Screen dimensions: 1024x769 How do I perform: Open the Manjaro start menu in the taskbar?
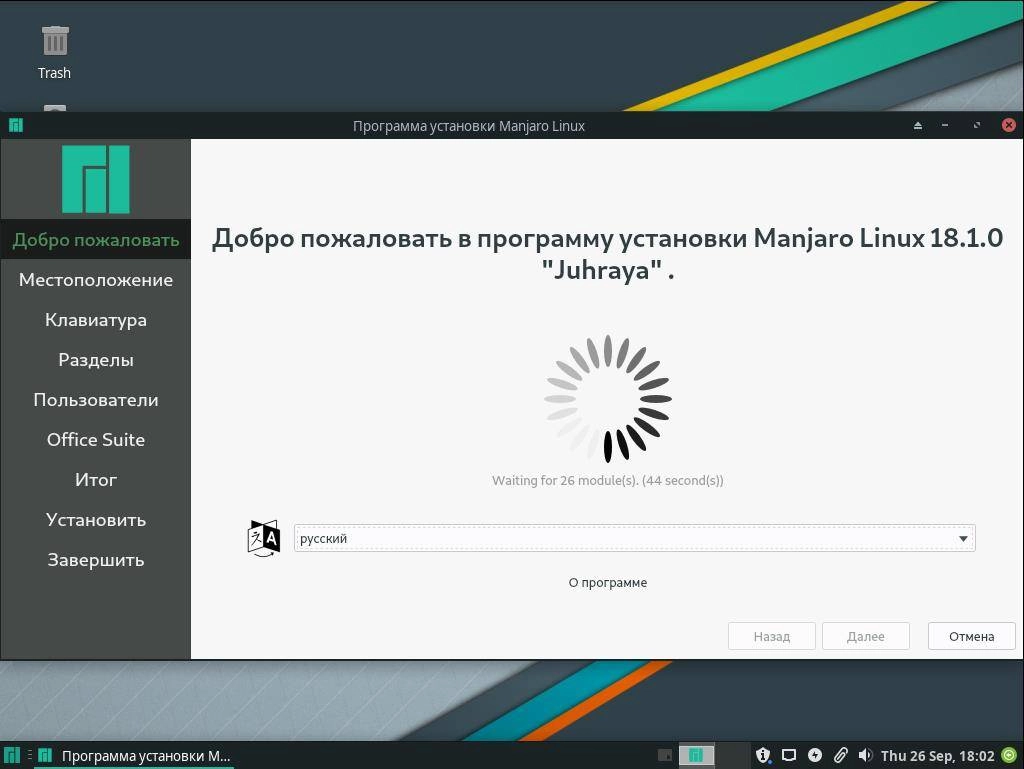[x=12, y=755]
